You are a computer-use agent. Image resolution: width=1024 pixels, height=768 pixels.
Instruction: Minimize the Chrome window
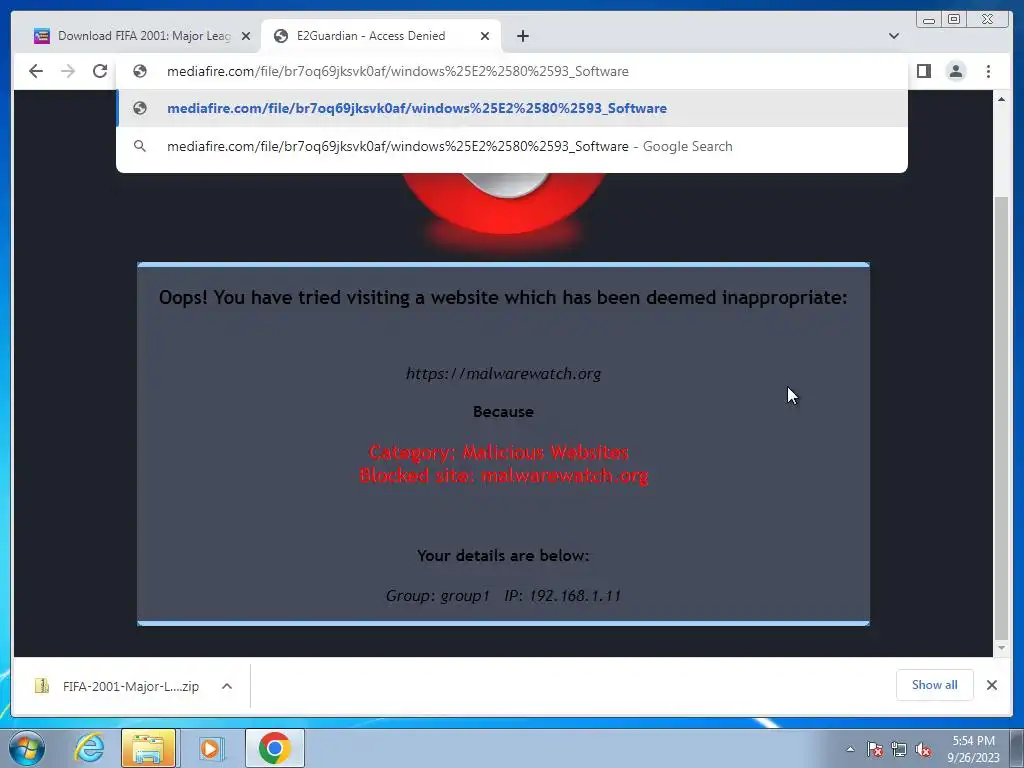pos(929,20)
